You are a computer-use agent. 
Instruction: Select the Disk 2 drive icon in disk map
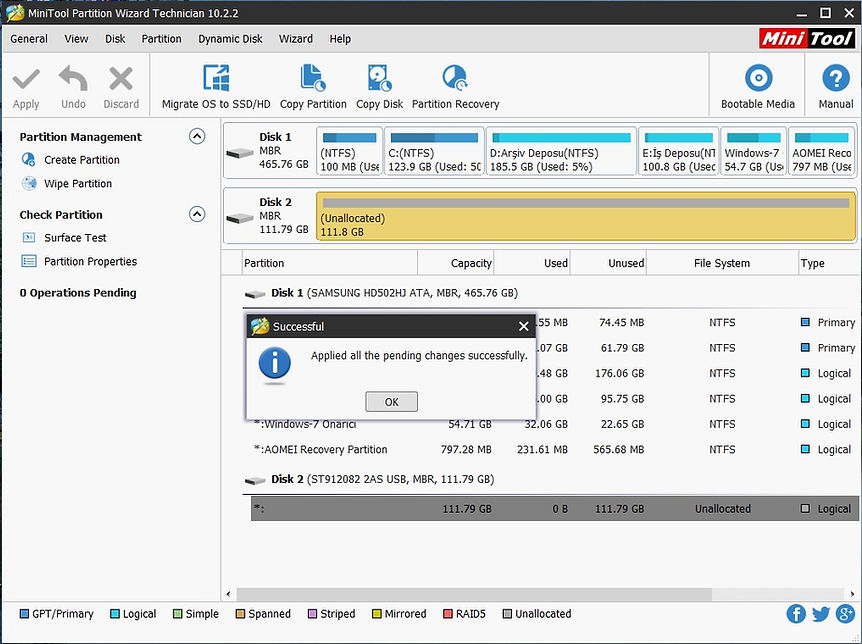pos(240,218)
